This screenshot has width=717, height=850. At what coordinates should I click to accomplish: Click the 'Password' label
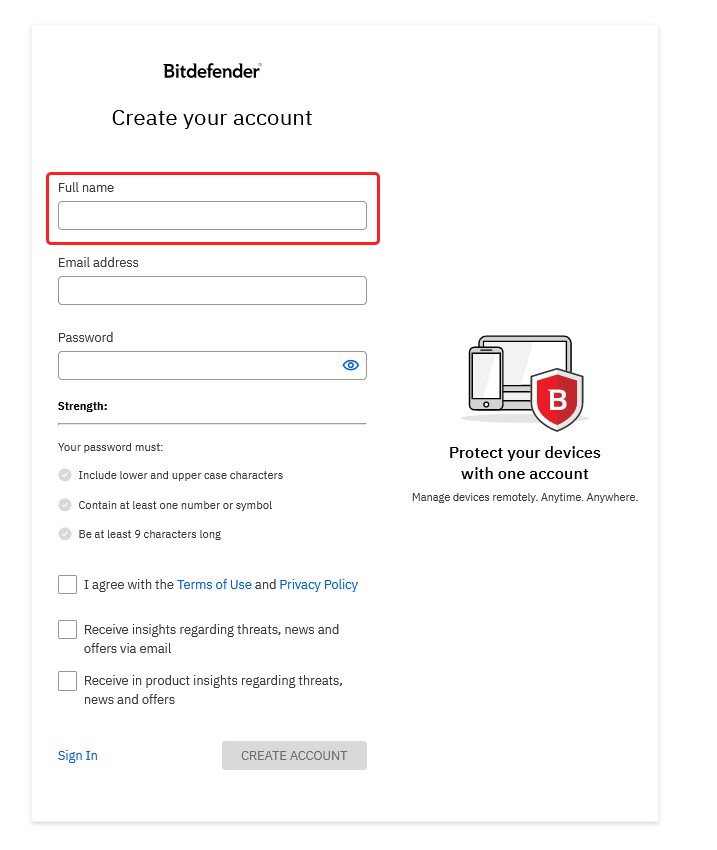[86, 337]
